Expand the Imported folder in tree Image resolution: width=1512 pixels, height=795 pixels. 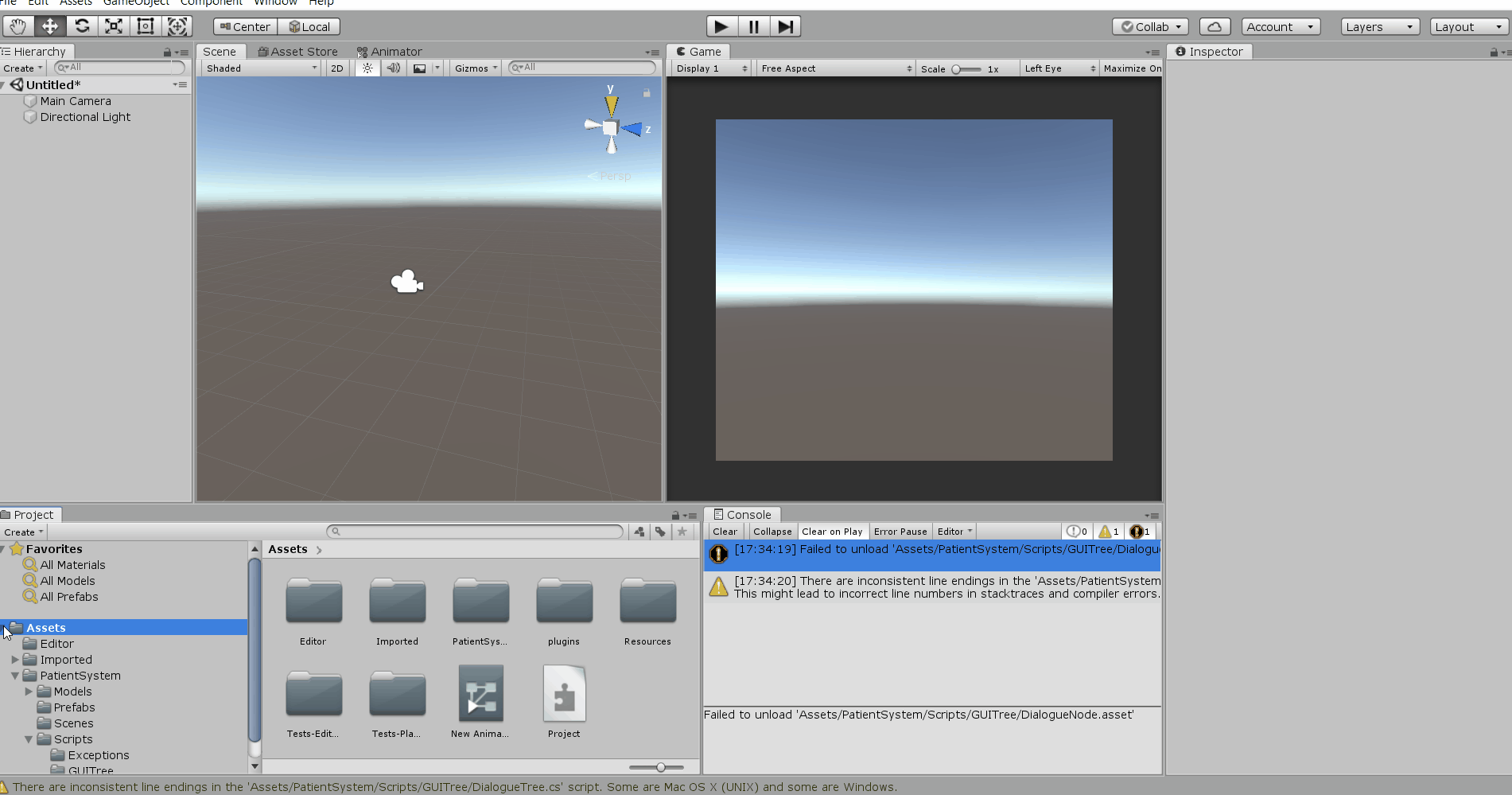click(15, 660)
